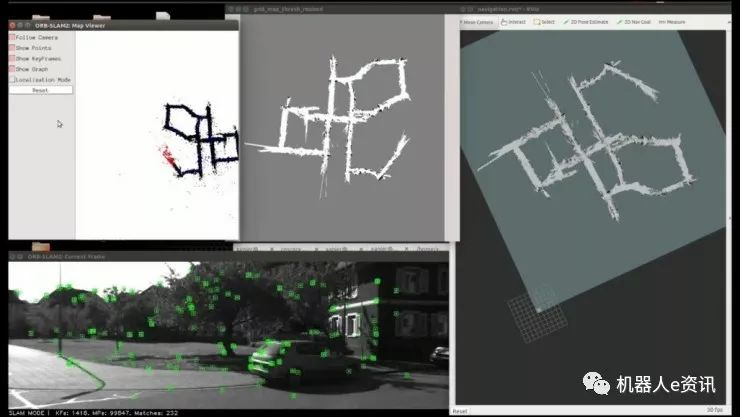The height and width of the screenshot is (417, 740).
Task: Click Reset button at RViz bottom-left
Action: [x=460, y=411]
